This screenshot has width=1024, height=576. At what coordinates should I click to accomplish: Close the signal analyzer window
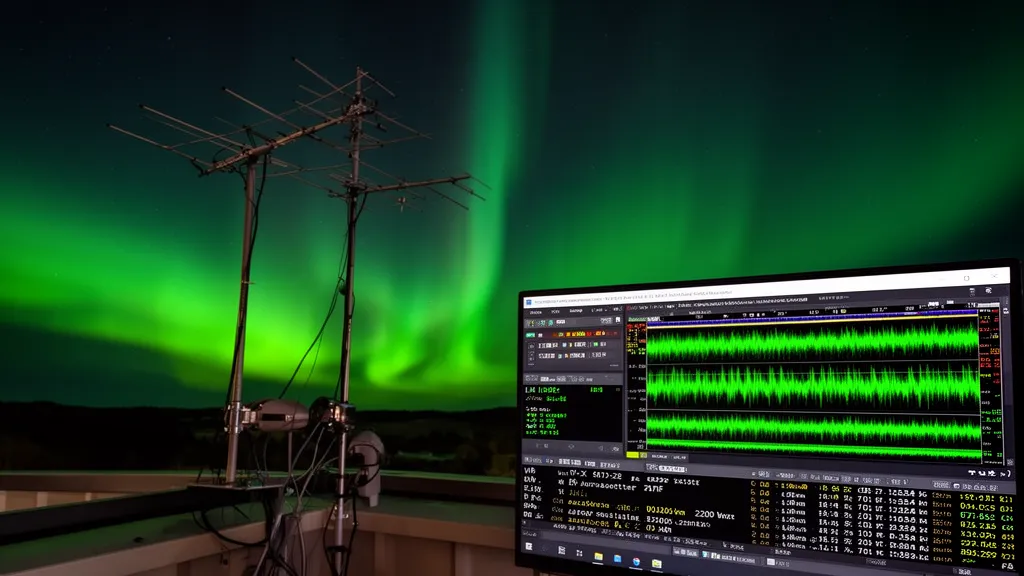995,276
